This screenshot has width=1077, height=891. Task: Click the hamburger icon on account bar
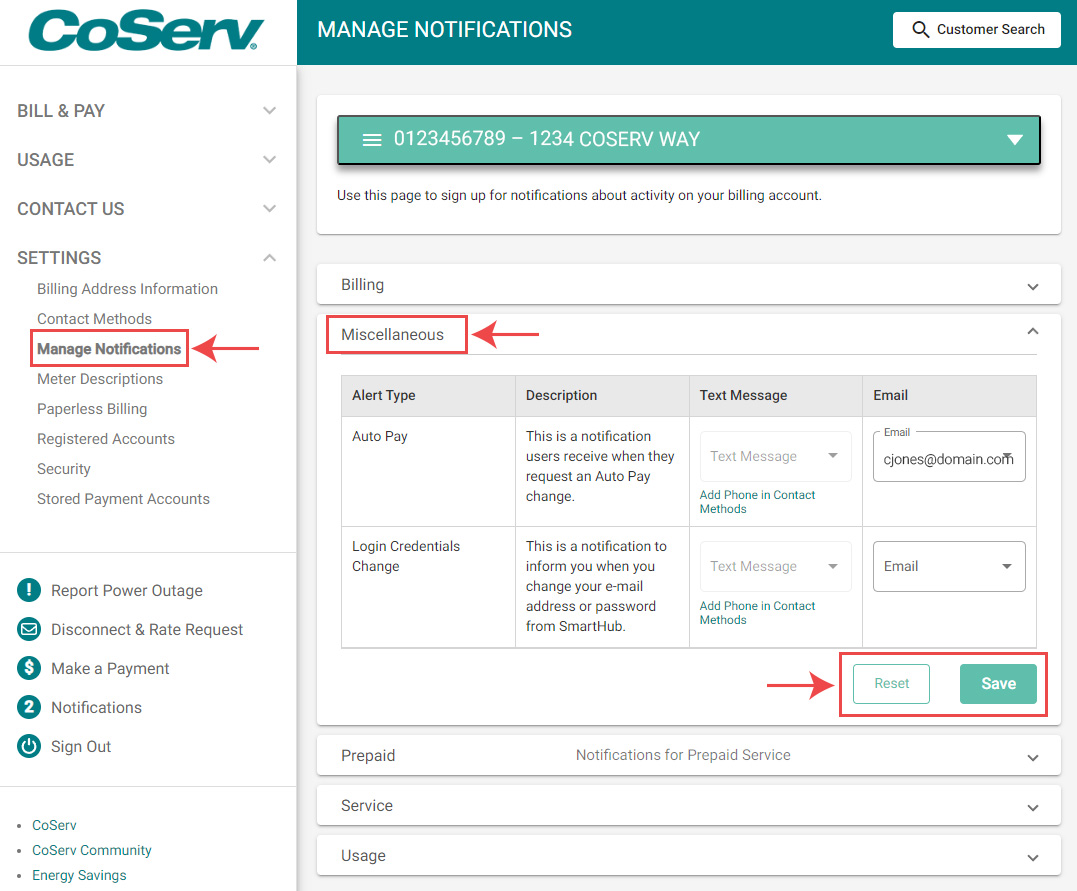[x=372, y=140]
